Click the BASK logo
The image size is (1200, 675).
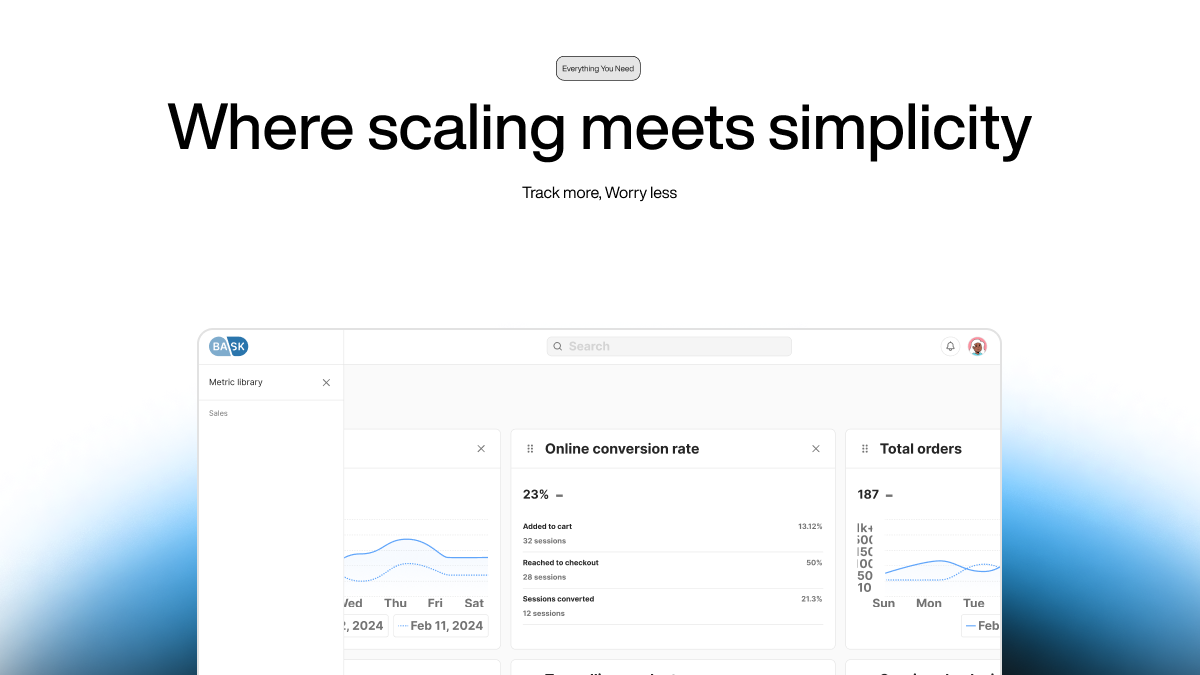point(228,346)
